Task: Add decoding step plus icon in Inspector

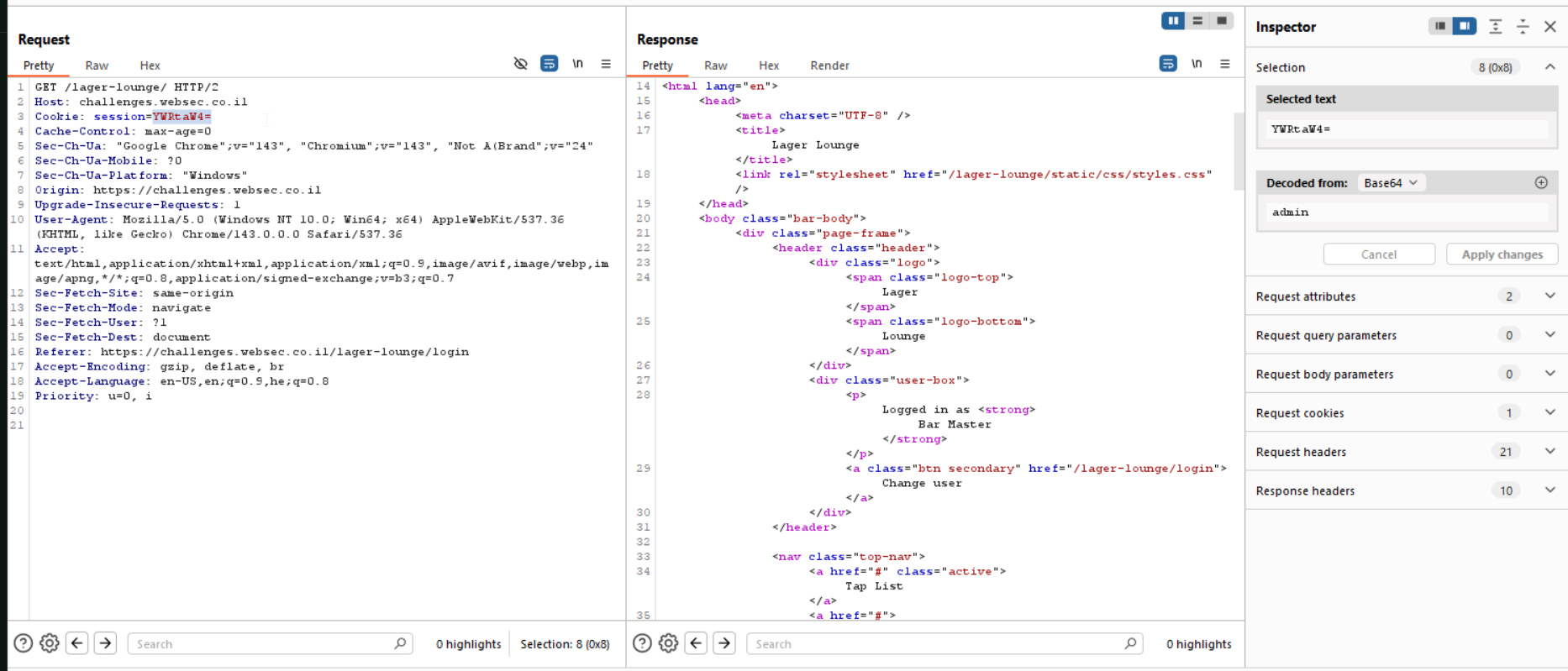Action: coord(1541,182)
